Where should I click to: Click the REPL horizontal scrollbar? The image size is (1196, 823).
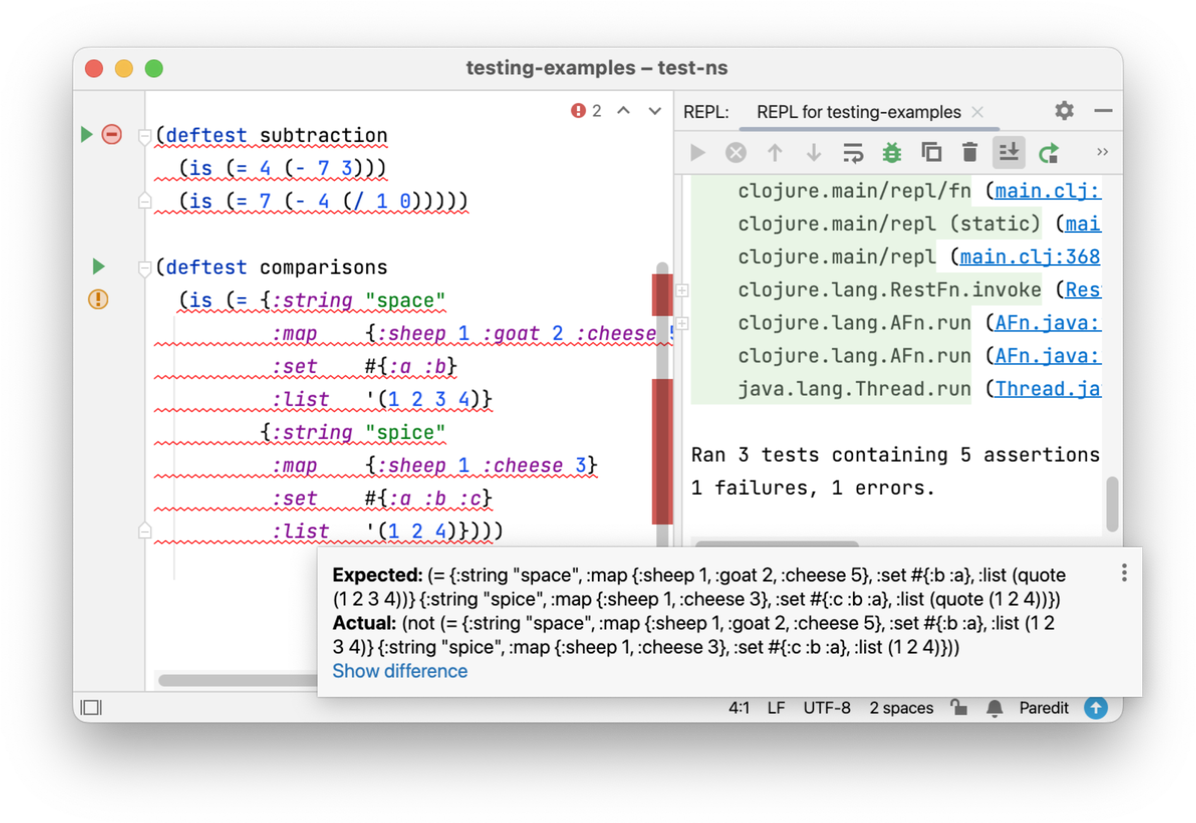(777, 544)
